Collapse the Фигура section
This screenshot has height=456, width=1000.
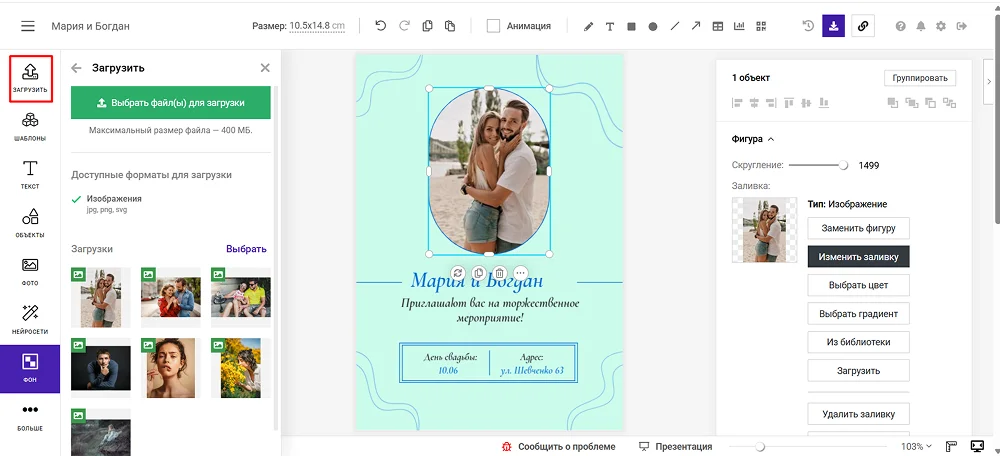point(770,139)
